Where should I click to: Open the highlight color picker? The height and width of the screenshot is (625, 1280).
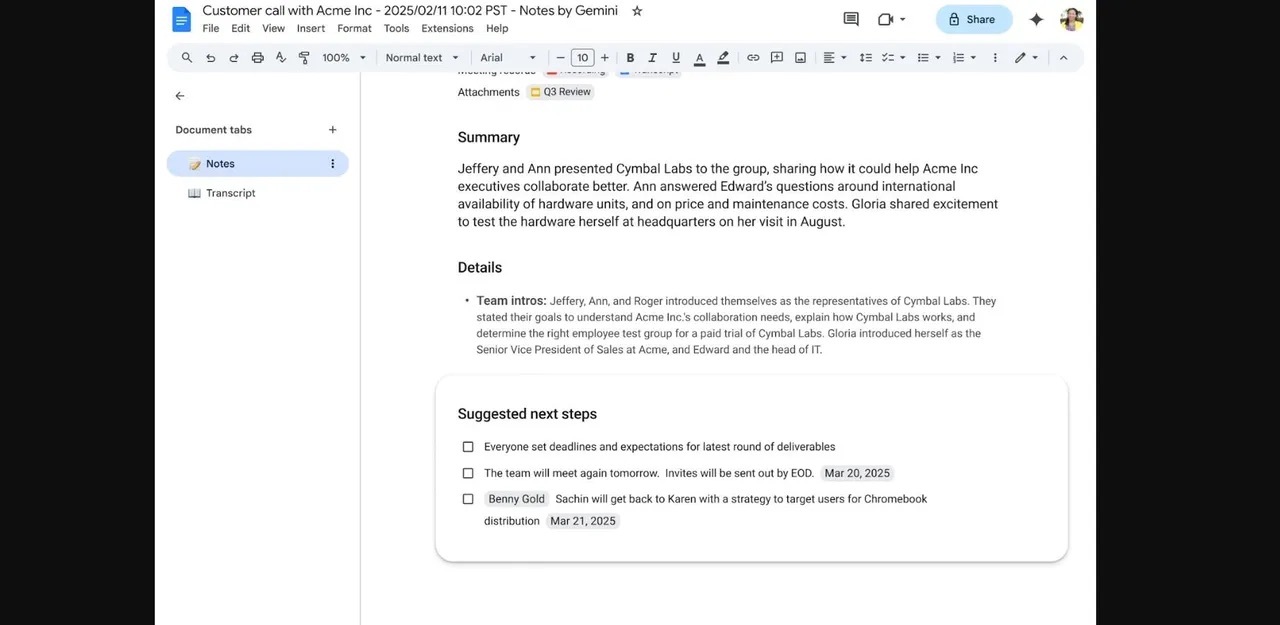tap(723, 58)
